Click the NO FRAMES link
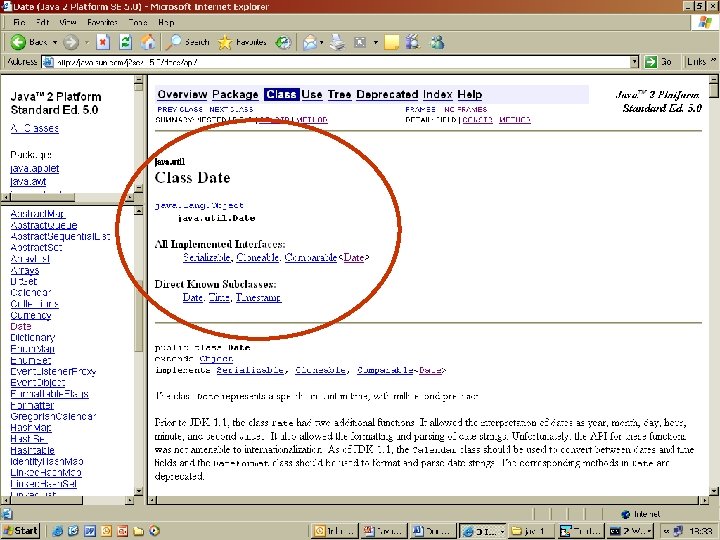 [465, 109]
